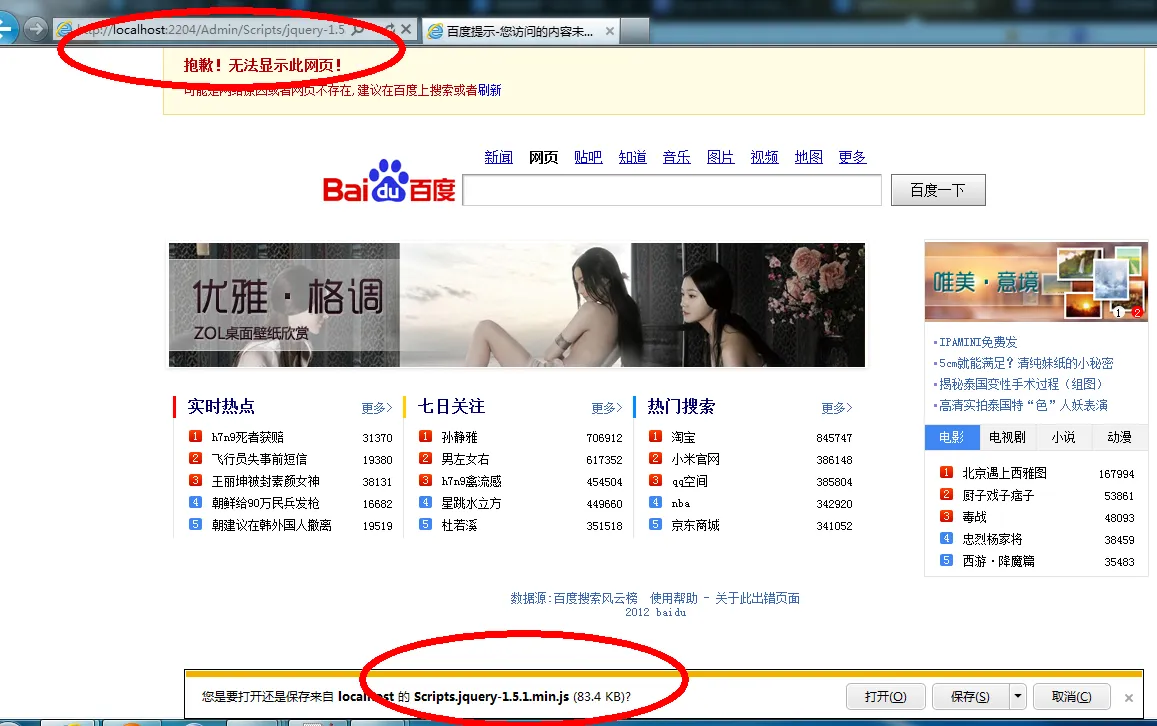The height and width of the screenshot is (726, 1157).
Task: Open movie 厨子戏子痞子
Action: (x=998, y=496)
